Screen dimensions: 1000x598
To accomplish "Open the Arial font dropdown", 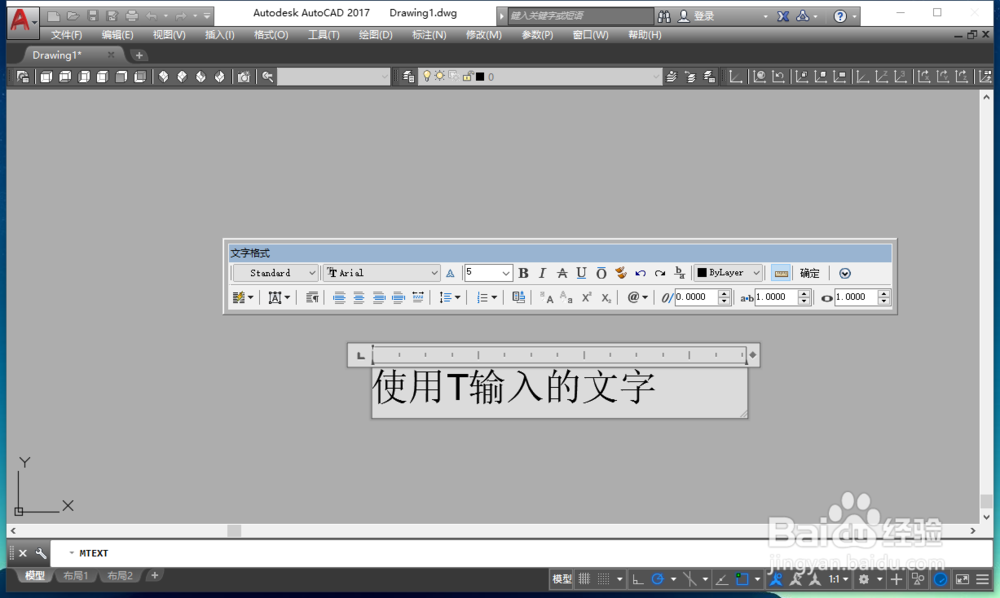I will point(381,273).
